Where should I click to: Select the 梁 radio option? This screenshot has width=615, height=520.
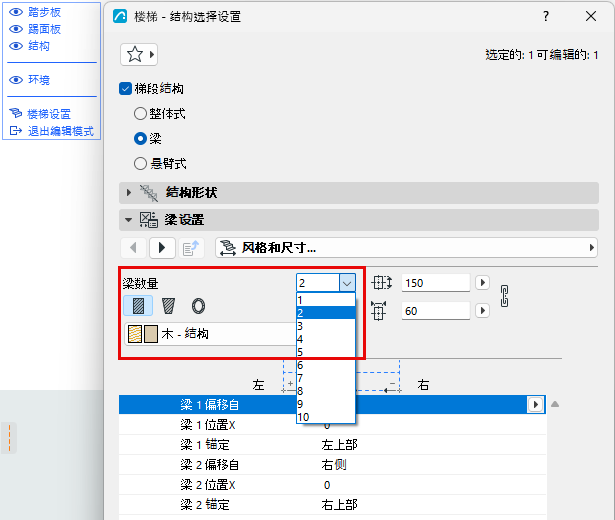(140, 139)
